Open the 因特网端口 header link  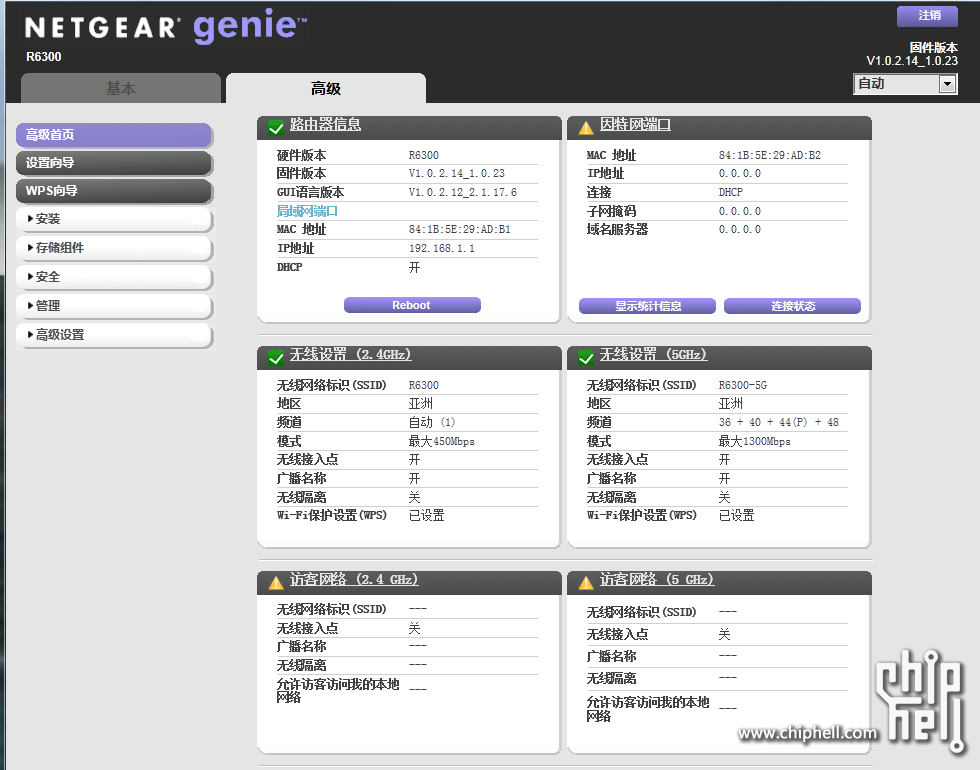635,124
